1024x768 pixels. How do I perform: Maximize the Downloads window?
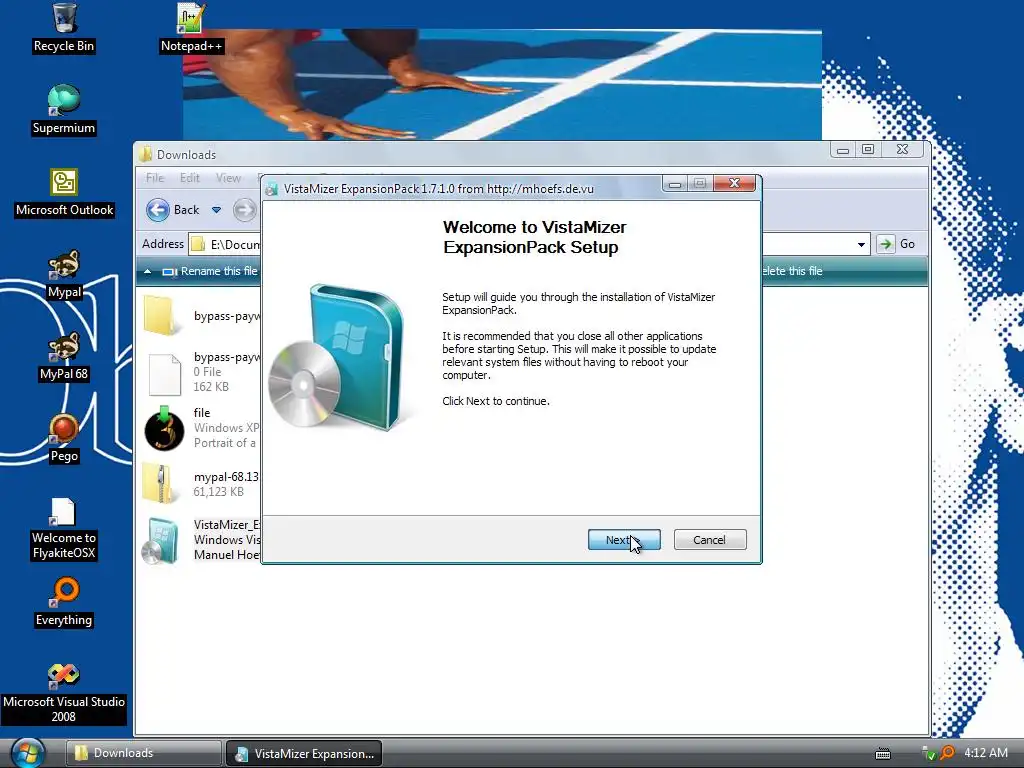click(868, 150)
